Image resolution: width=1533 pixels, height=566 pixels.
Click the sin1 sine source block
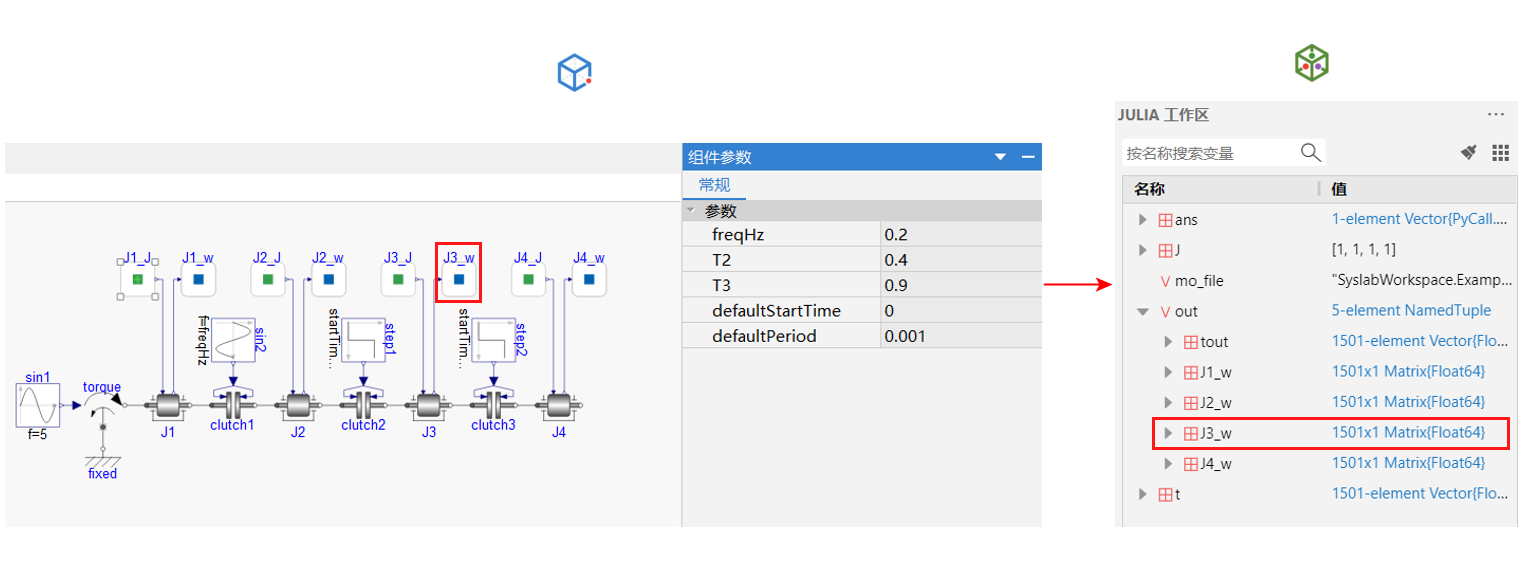(38, 404)
